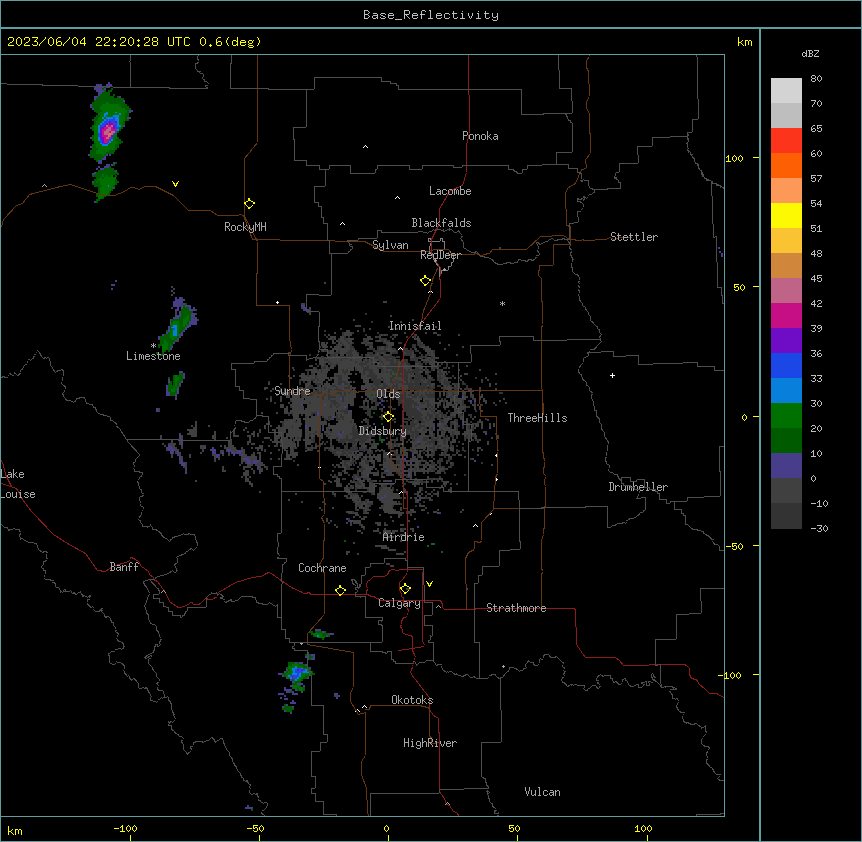Click the HighRiver label

click(x=430, y=743)
